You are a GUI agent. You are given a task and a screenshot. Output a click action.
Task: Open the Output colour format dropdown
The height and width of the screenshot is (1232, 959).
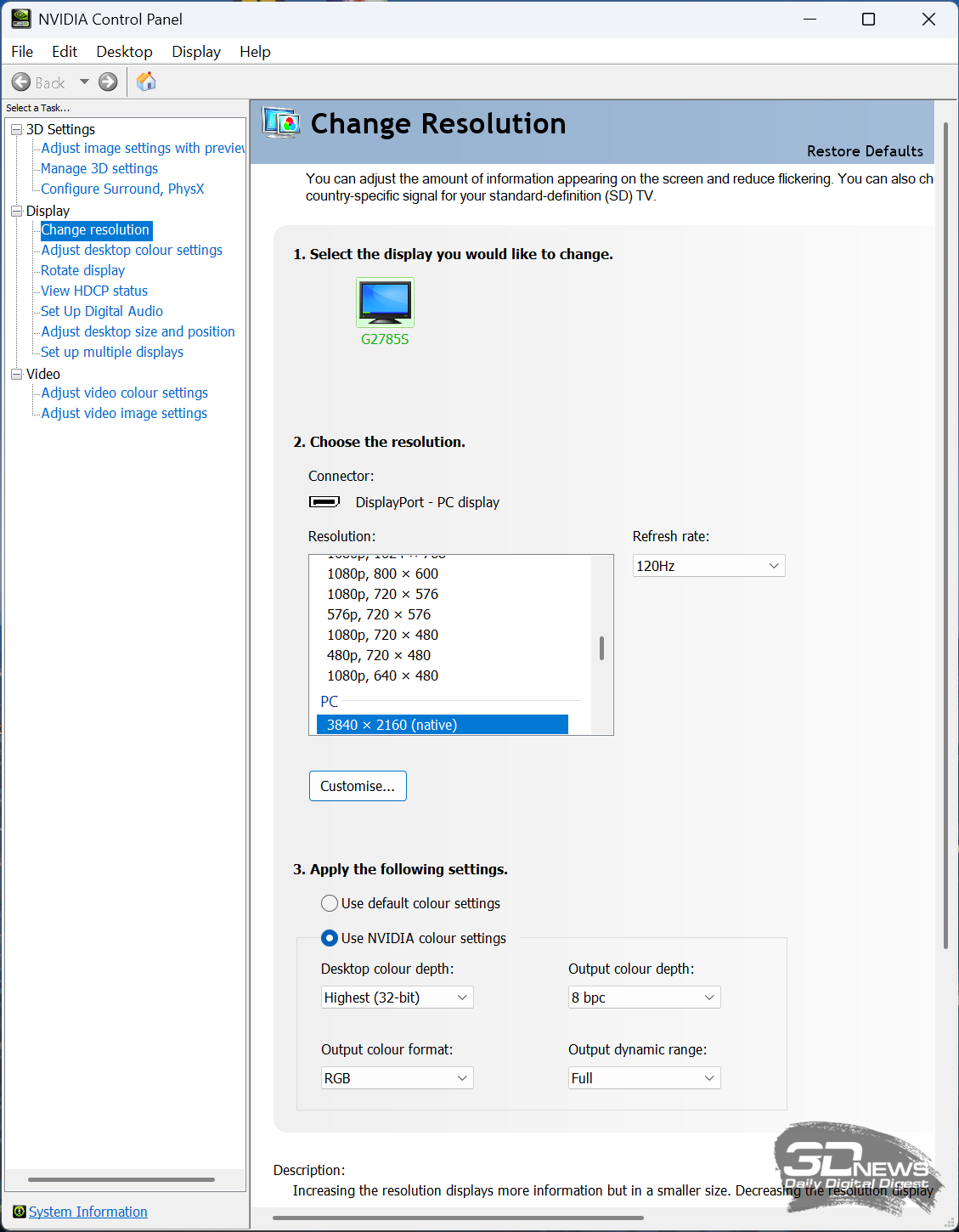tap(397, 1078)
